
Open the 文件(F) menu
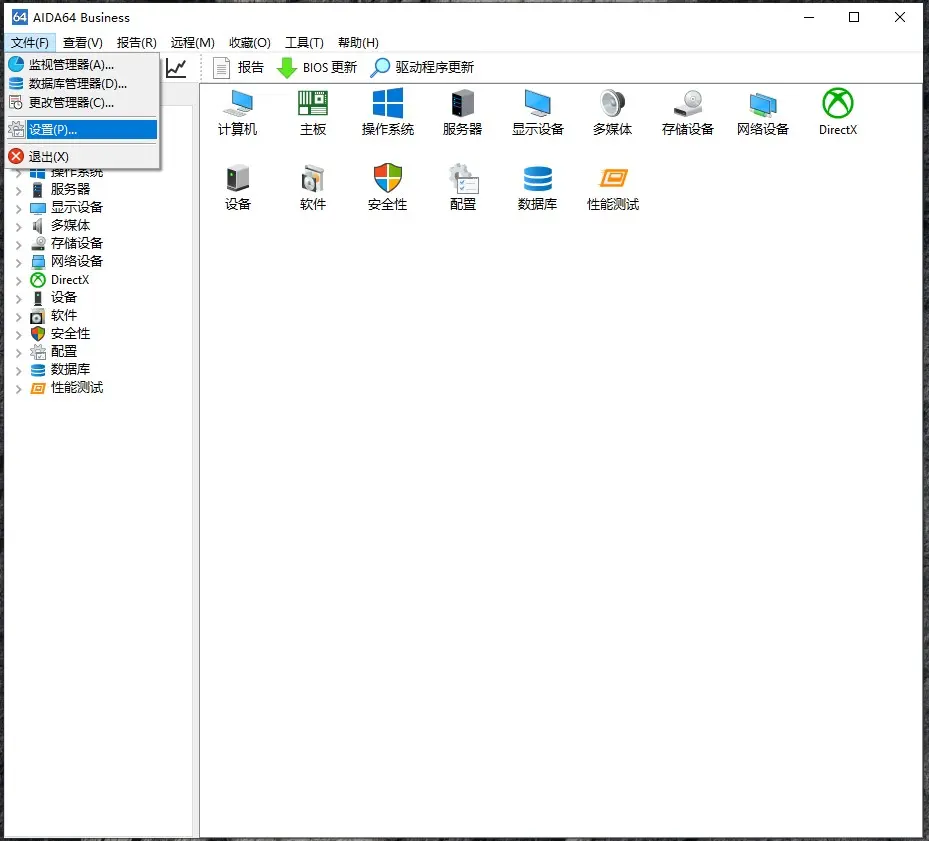30,43
